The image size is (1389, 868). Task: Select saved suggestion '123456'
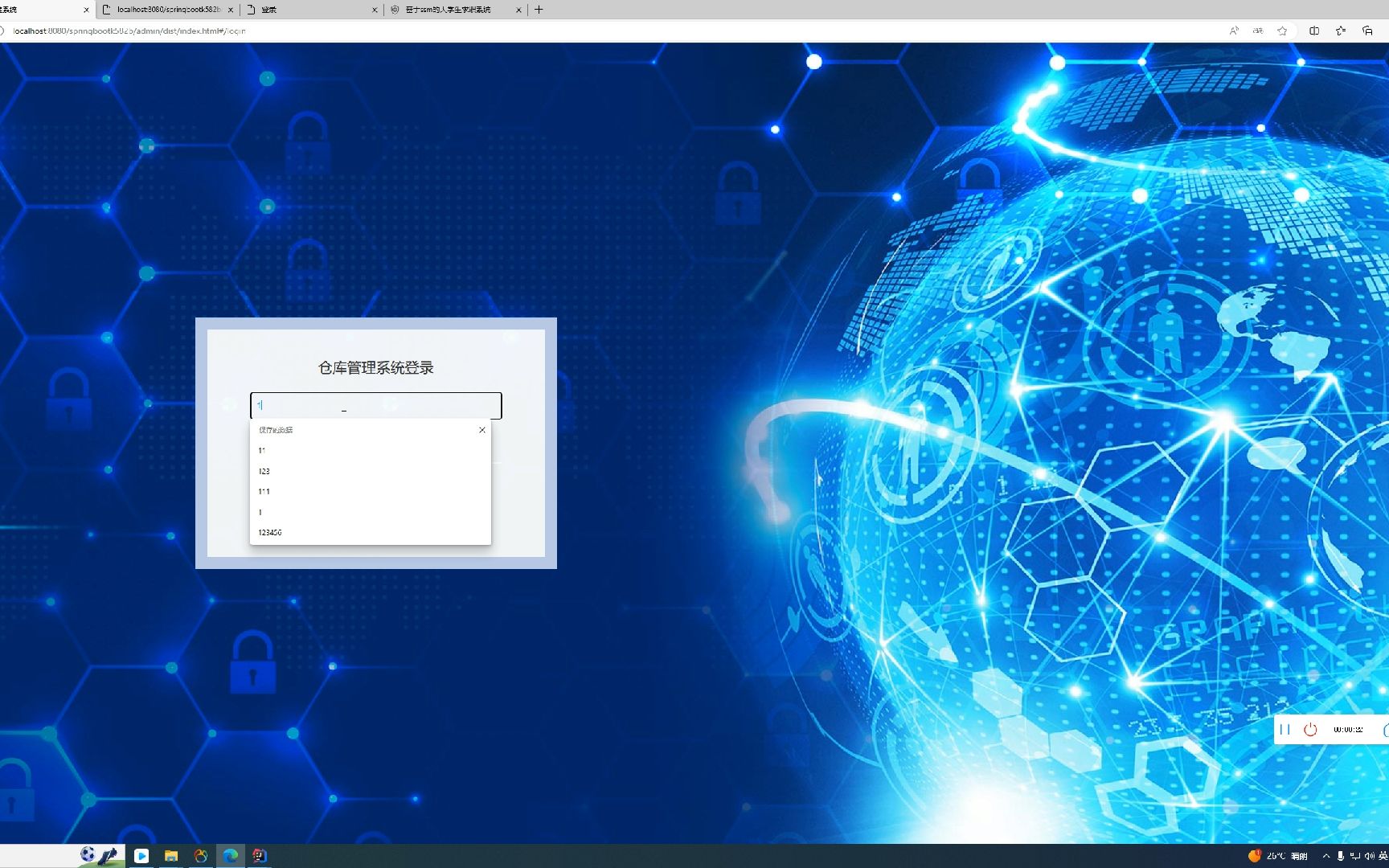371,532
